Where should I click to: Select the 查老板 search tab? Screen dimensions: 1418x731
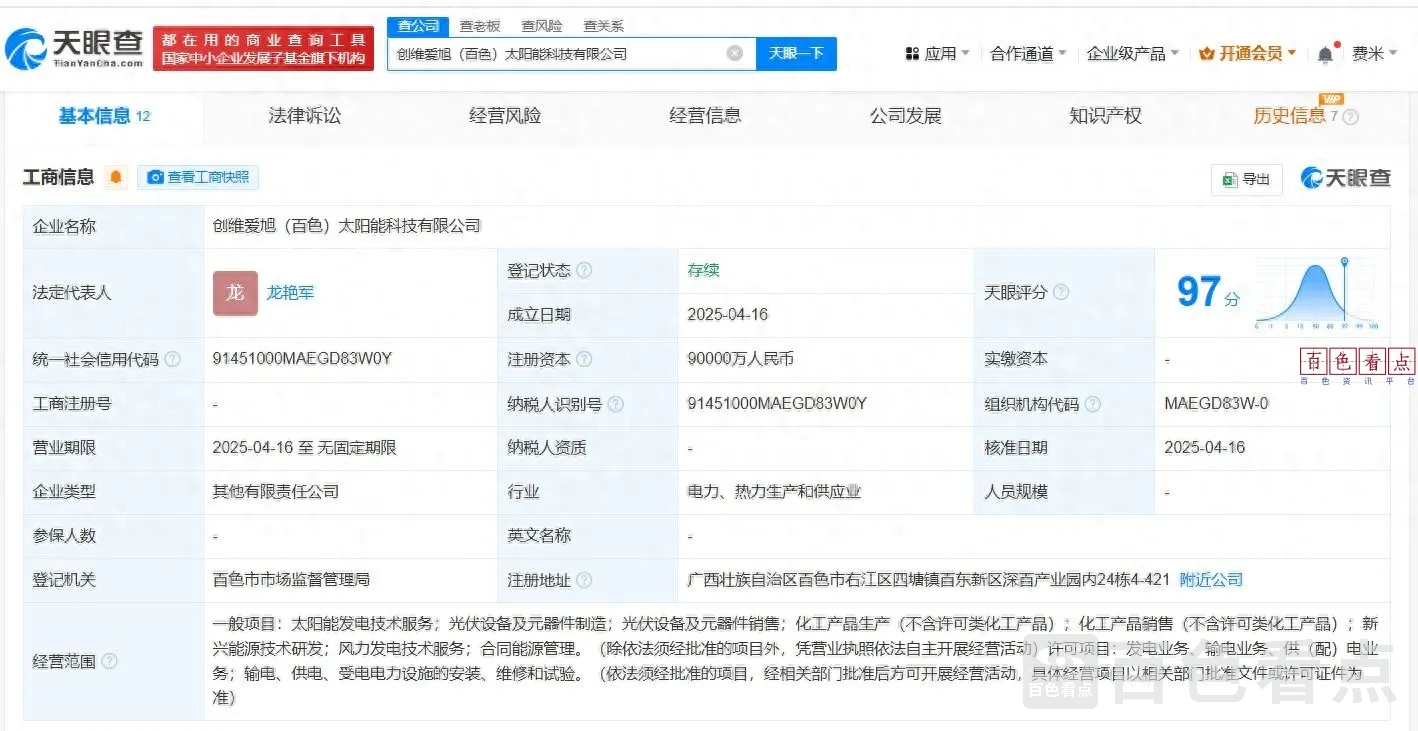pyautogui.click(x=480, y=26)
